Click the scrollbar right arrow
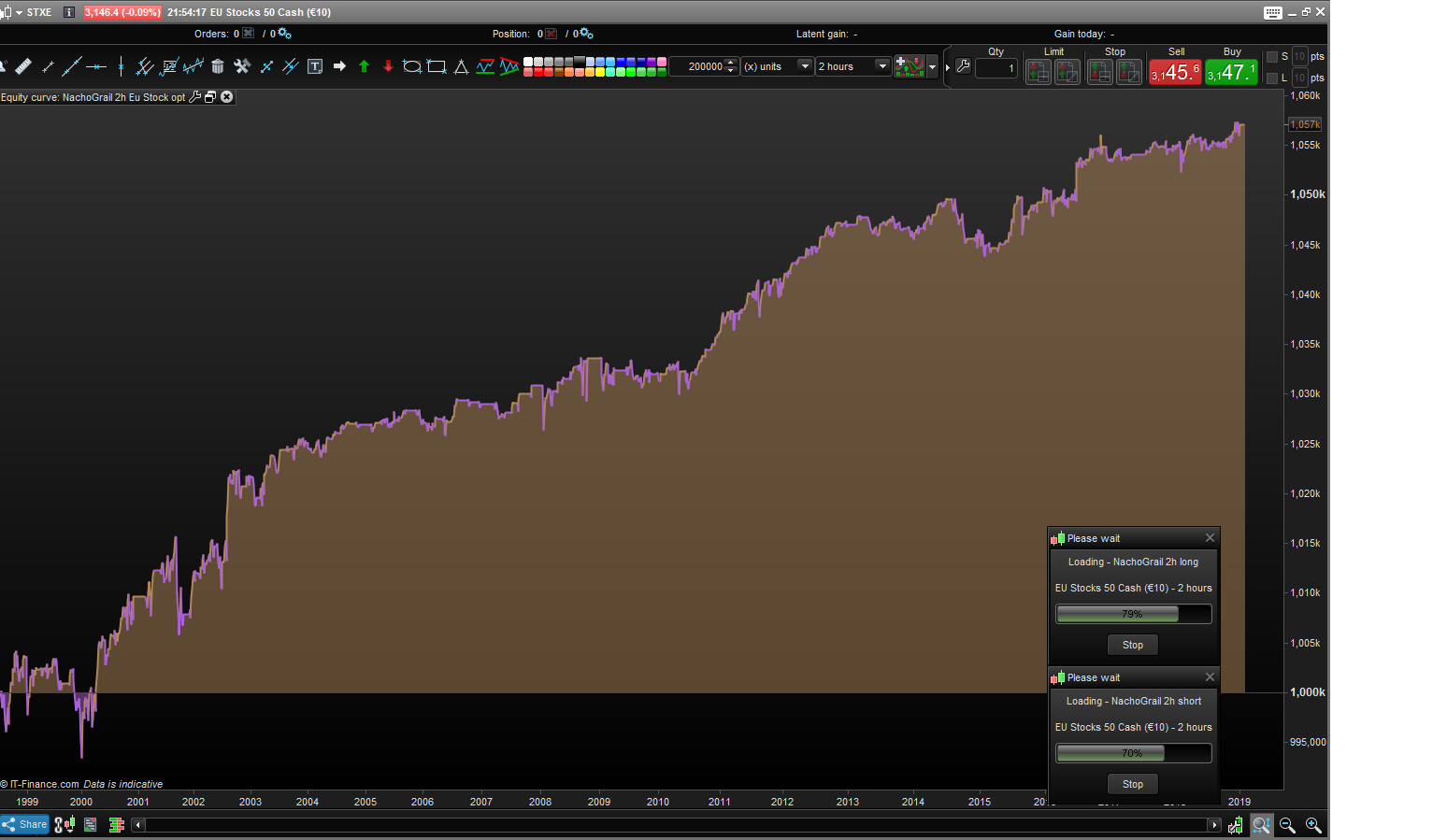Viewport: 1447px width, 840px height. (1214, 825)
